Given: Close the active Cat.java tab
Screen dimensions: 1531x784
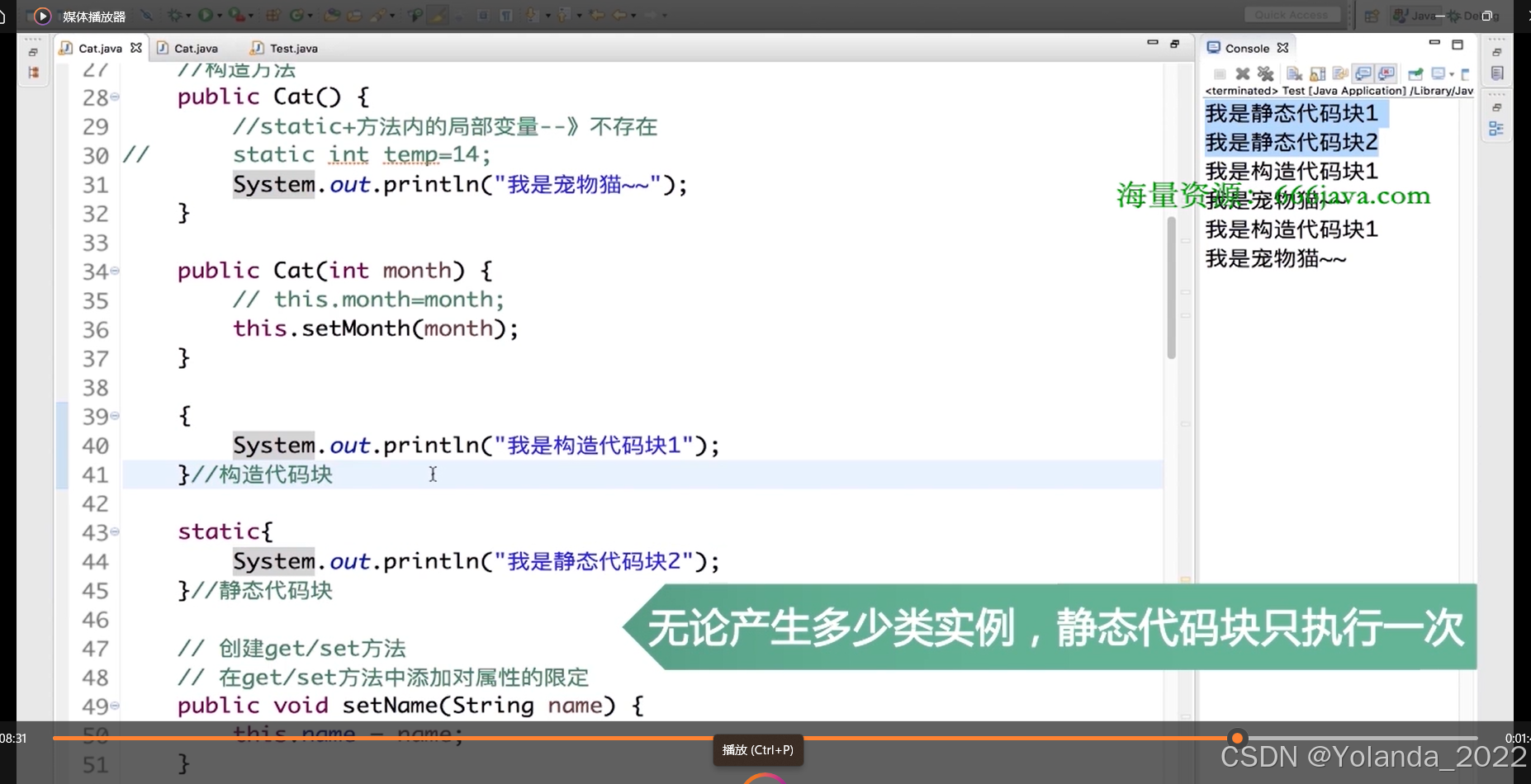Looking at the screenshot, I should pyautogui.click(x=136, y=48).
